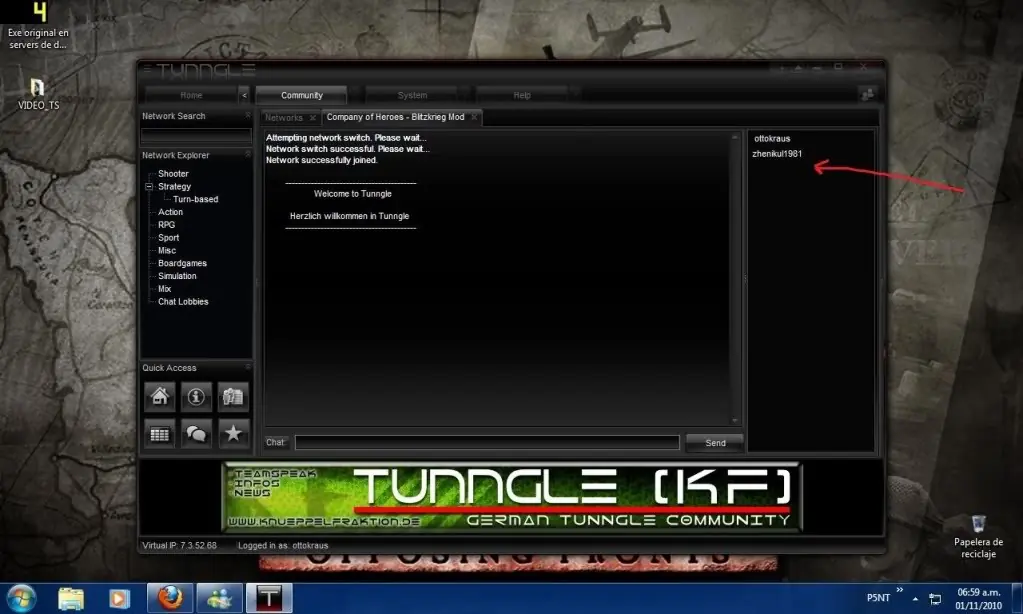This screenshot has width=1023, height=614.
Task: Select RPG in Network Explorer
Action: click(166, 224)
